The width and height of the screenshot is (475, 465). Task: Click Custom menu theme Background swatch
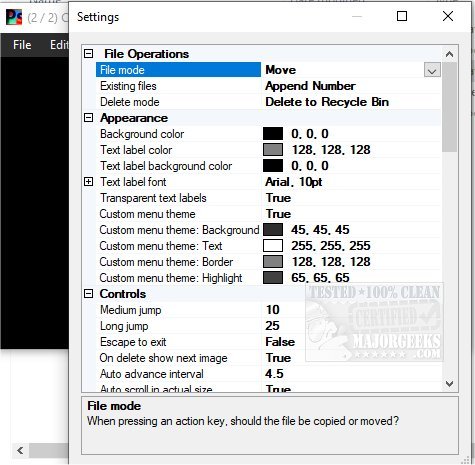coord(273,230)
